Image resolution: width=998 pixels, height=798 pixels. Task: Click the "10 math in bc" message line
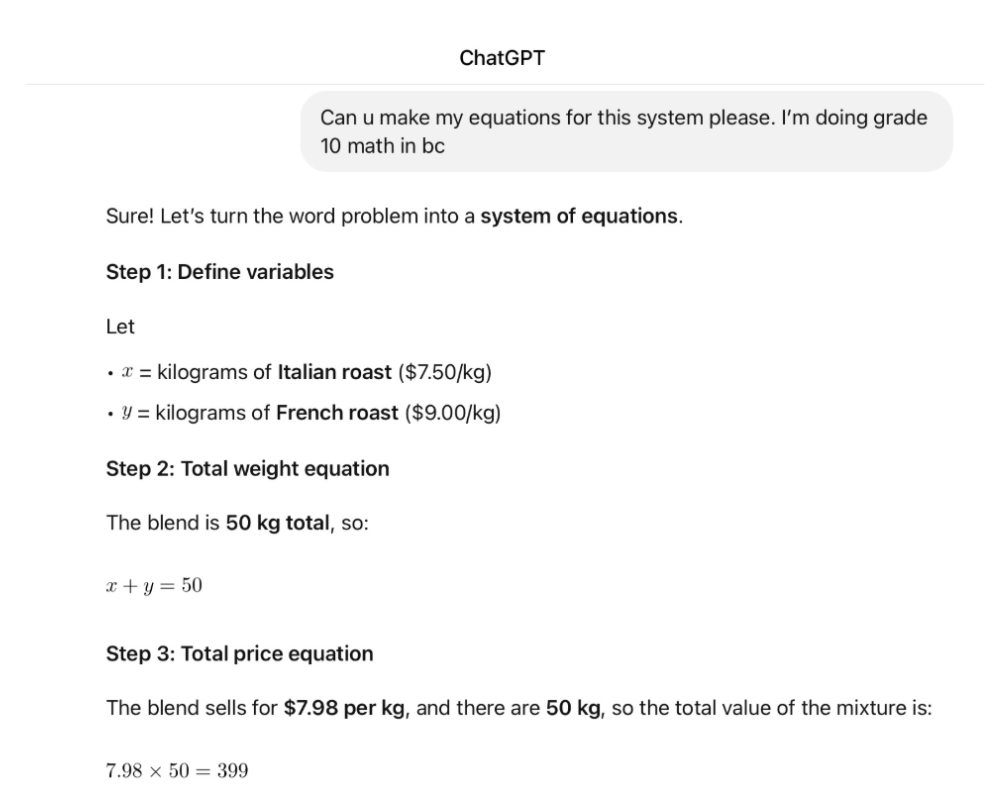click(383, 146)
